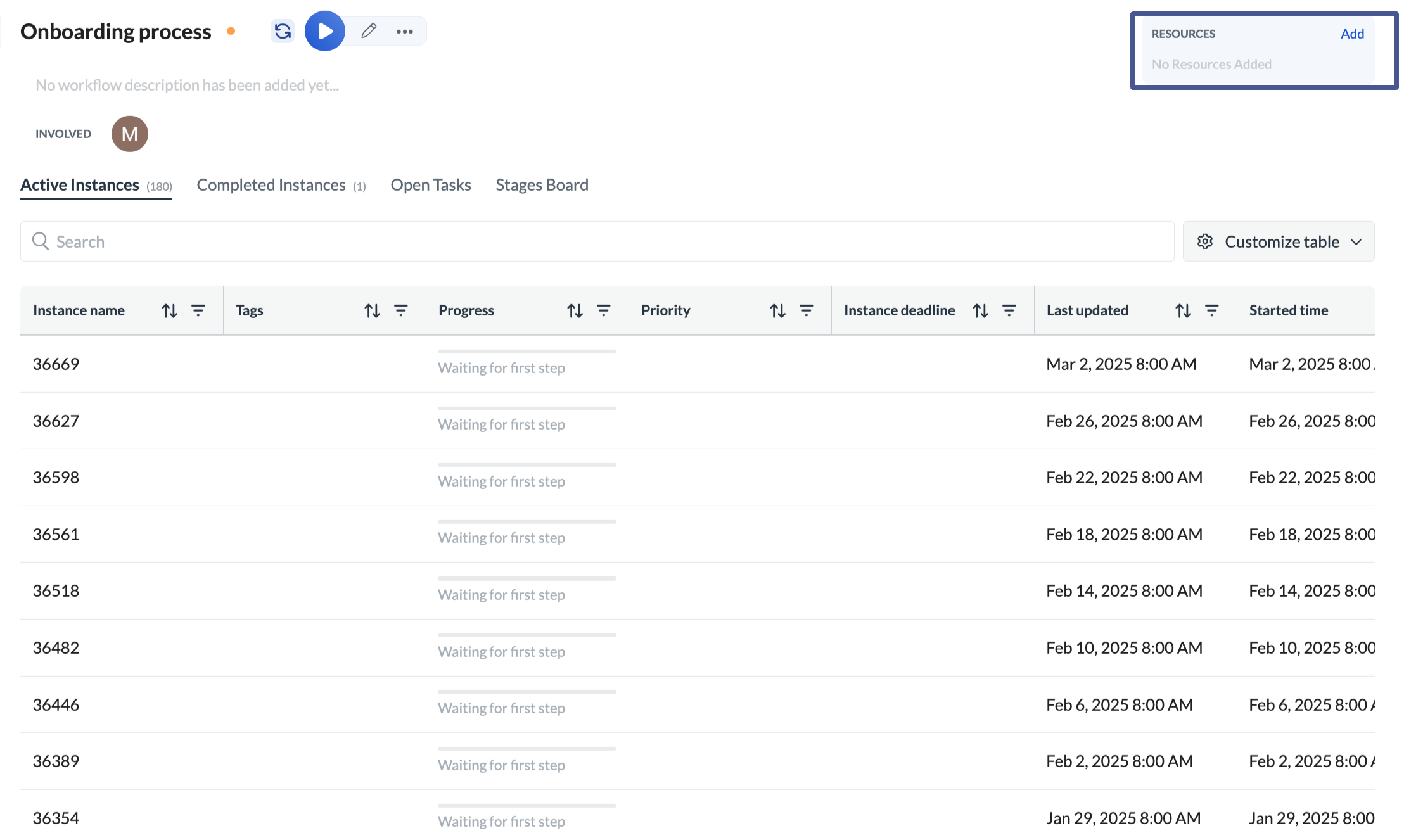Click Last updated Feb 14, 2025 8:00 AM

click(1124, 590)
